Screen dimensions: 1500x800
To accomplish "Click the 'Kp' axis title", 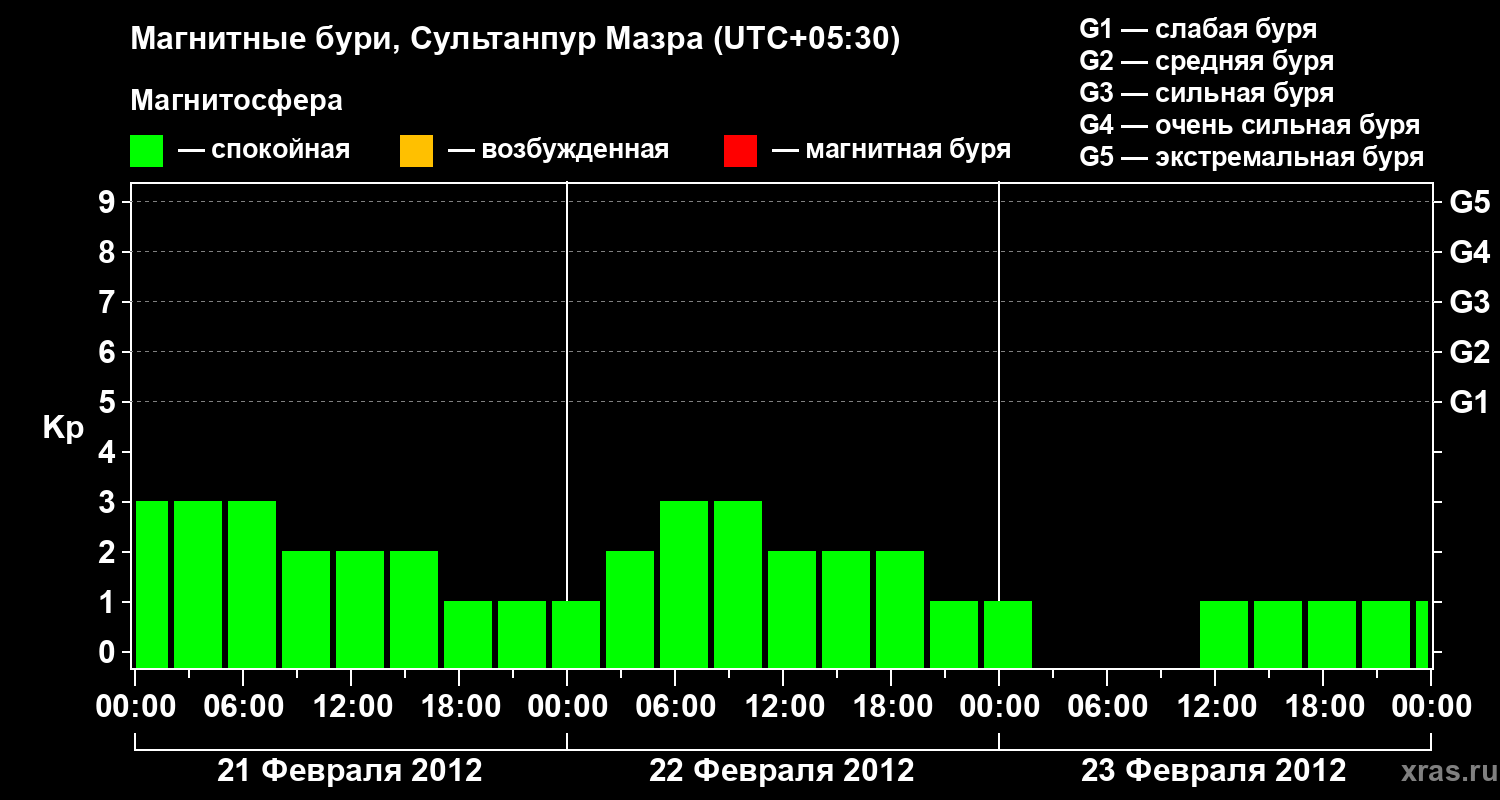I will (x=63, y=428).
